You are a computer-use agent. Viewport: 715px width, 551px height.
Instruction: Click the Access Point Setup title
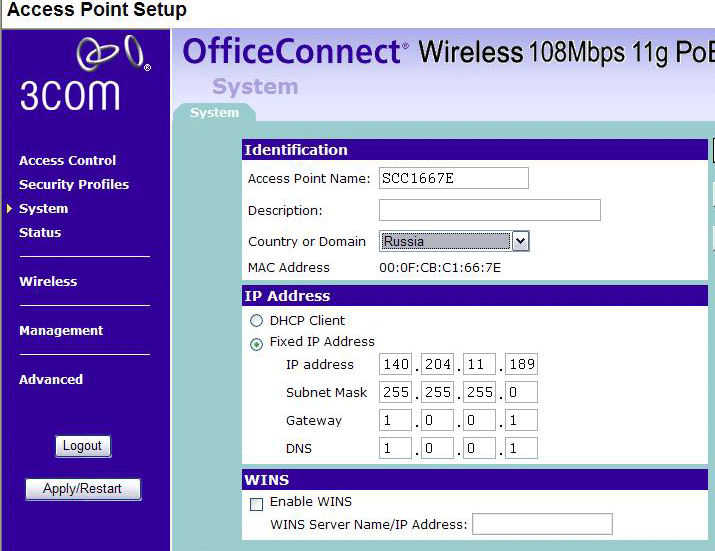coord(97,9)
